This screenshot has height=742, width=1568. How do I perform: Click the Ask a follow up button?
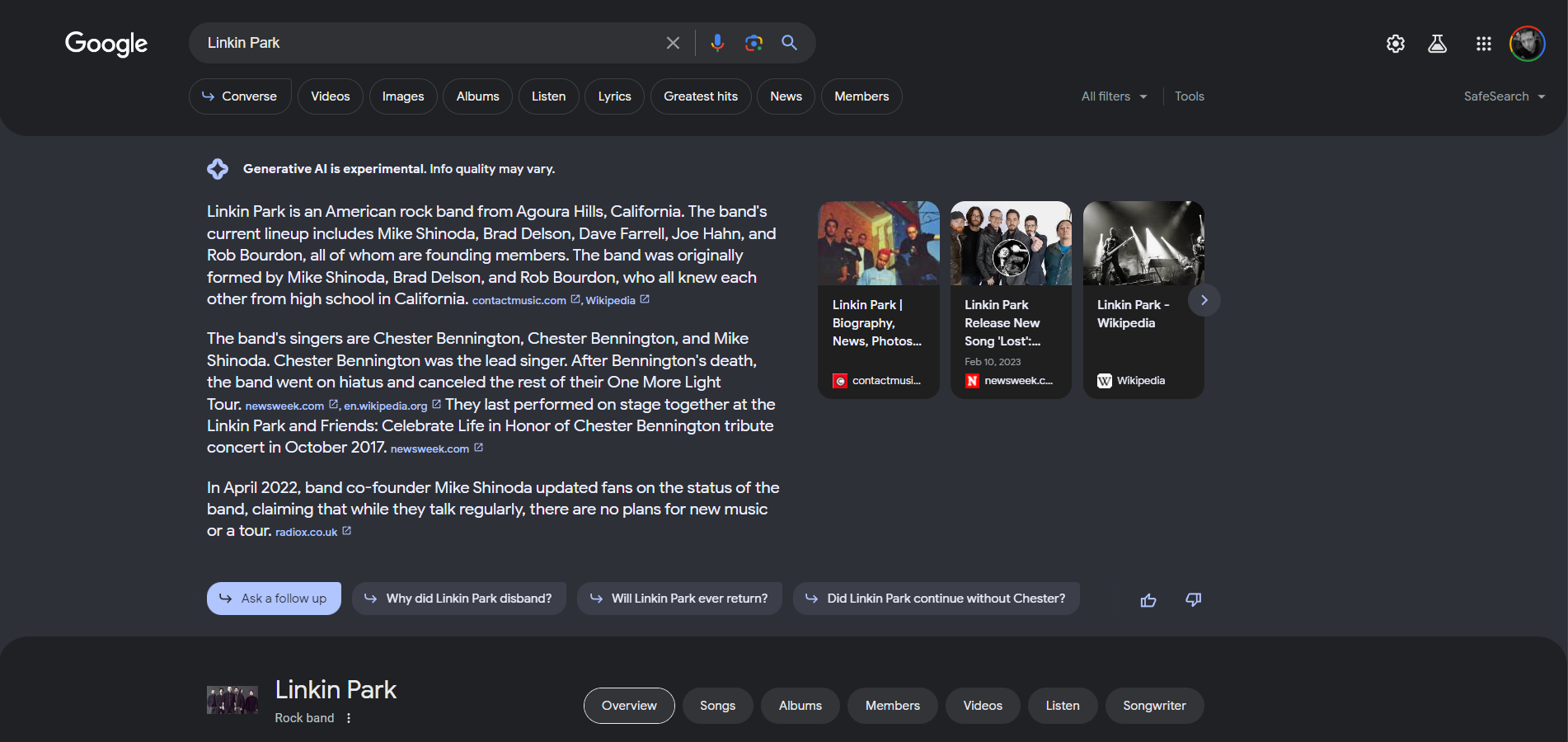[274, 599]
